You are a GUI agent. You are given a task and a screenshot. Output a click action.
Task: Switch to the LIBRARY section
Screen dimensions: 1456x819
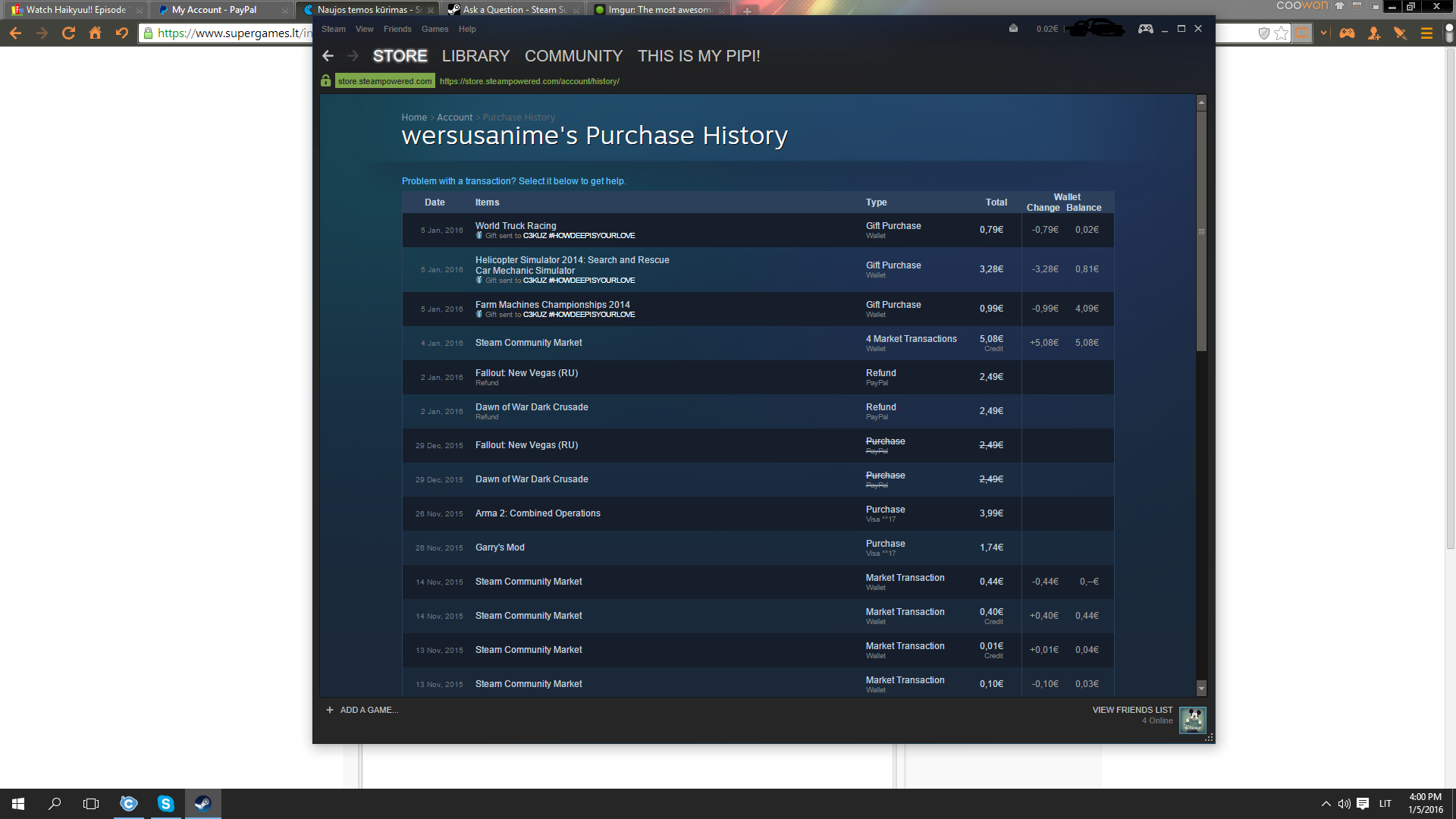coord(475,56)
